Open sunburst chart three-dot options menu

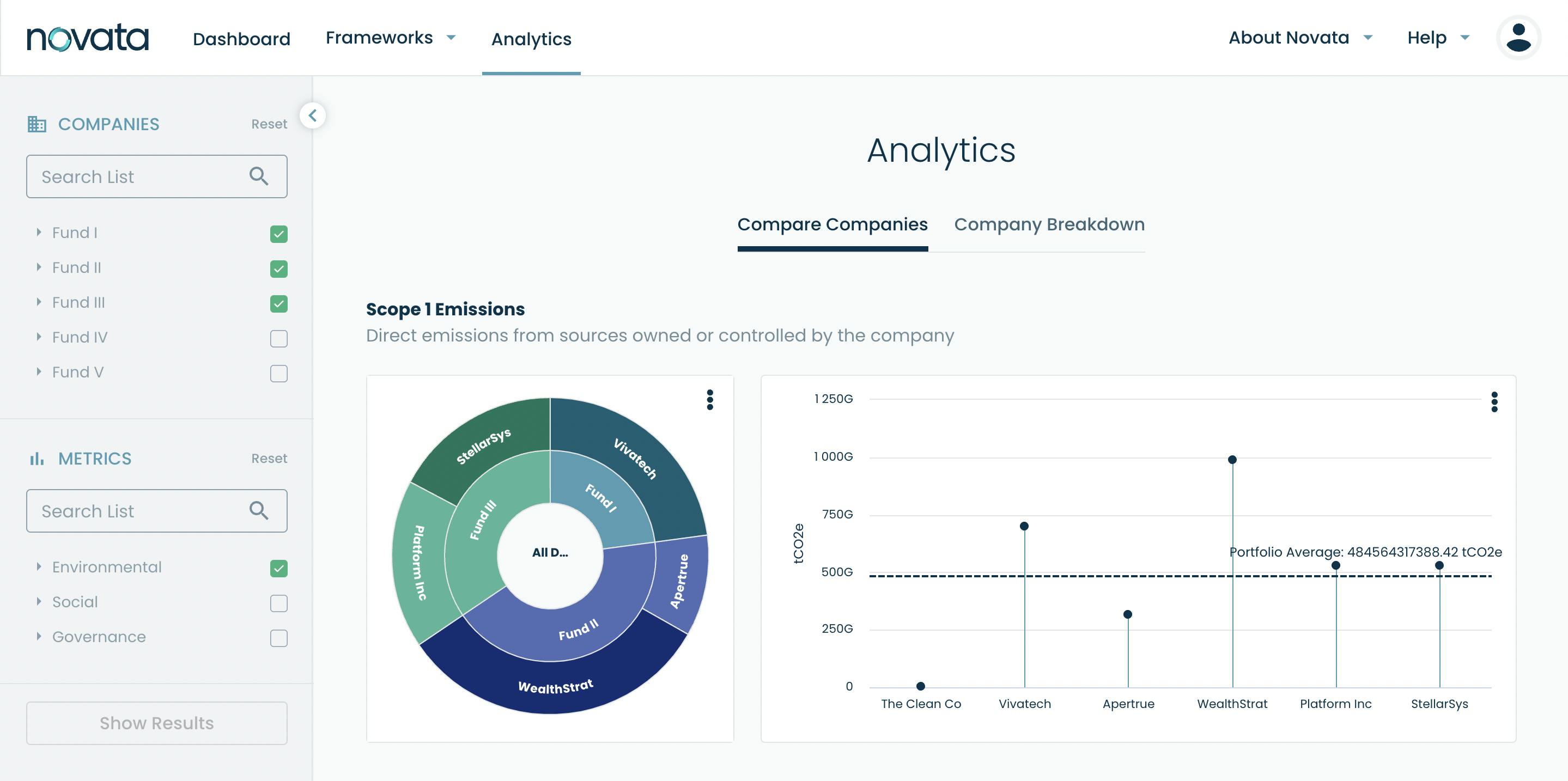(x=710, y=400)
